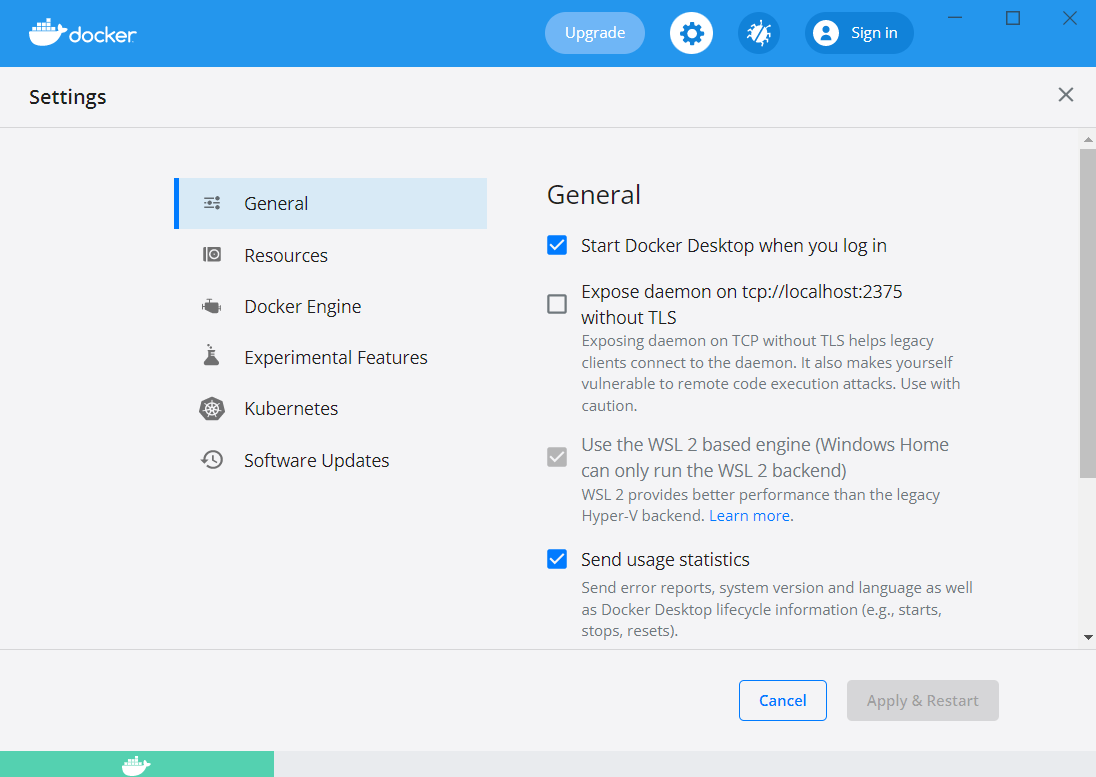The image size is (1096, 777).
Task: Click the scrollbar down arrow
Action: 1088,637
